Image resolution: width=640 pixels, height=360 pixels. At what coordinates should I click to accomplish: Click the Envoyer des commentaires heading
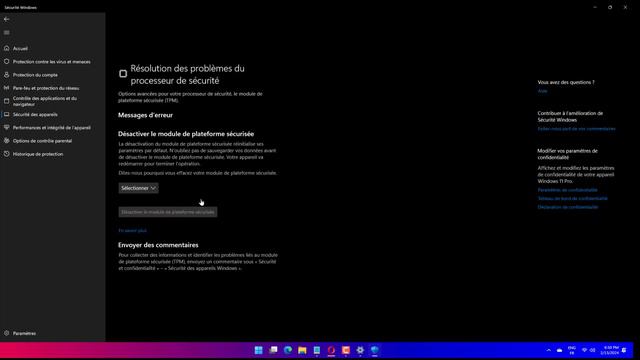coord(158,245)
